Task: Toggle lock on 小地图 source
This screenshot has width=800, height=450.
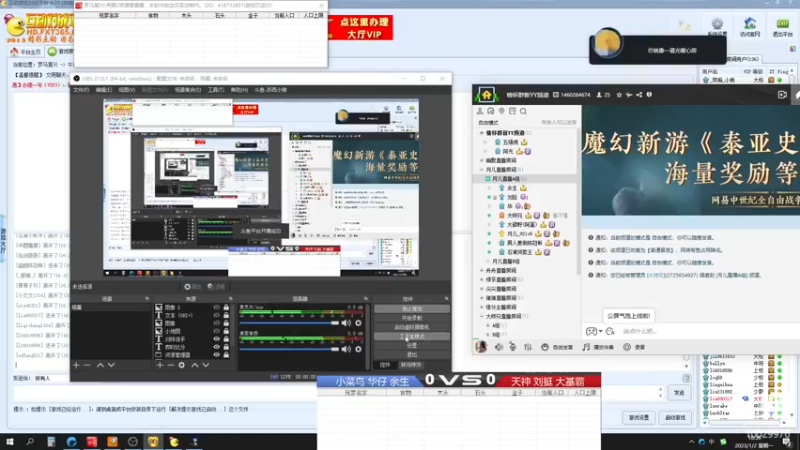Action: coord(226,331)
